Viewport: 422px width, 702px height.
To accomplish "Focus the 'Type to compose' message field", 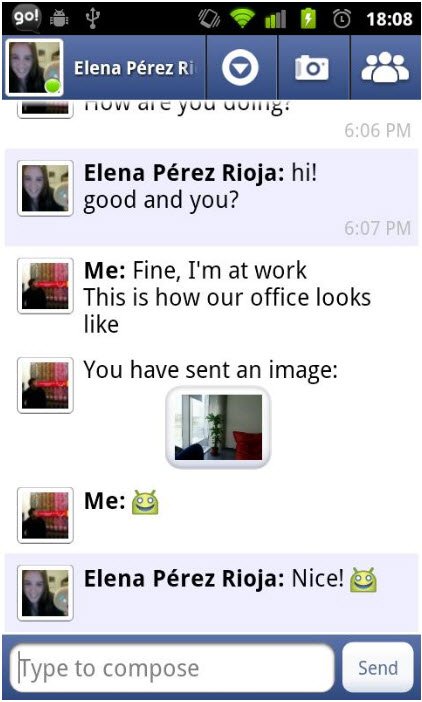I will tap(173, 668).
